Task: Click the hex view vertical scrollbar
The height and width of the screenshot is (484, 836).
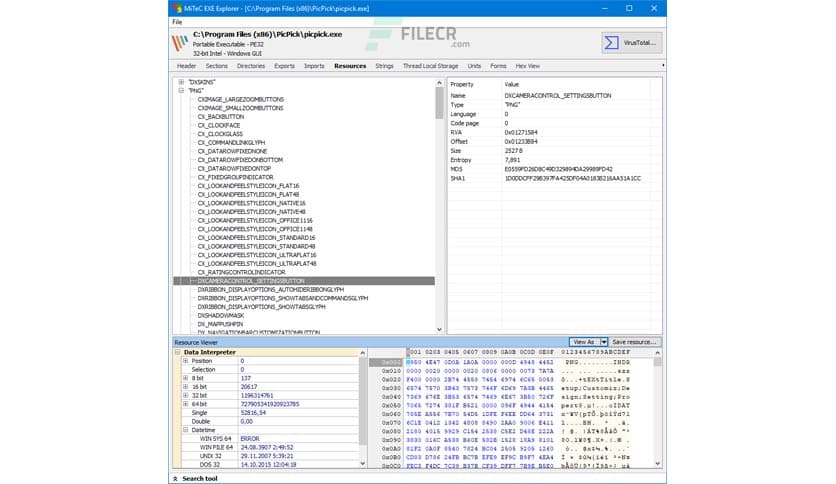Action: [x=657, y=408]
